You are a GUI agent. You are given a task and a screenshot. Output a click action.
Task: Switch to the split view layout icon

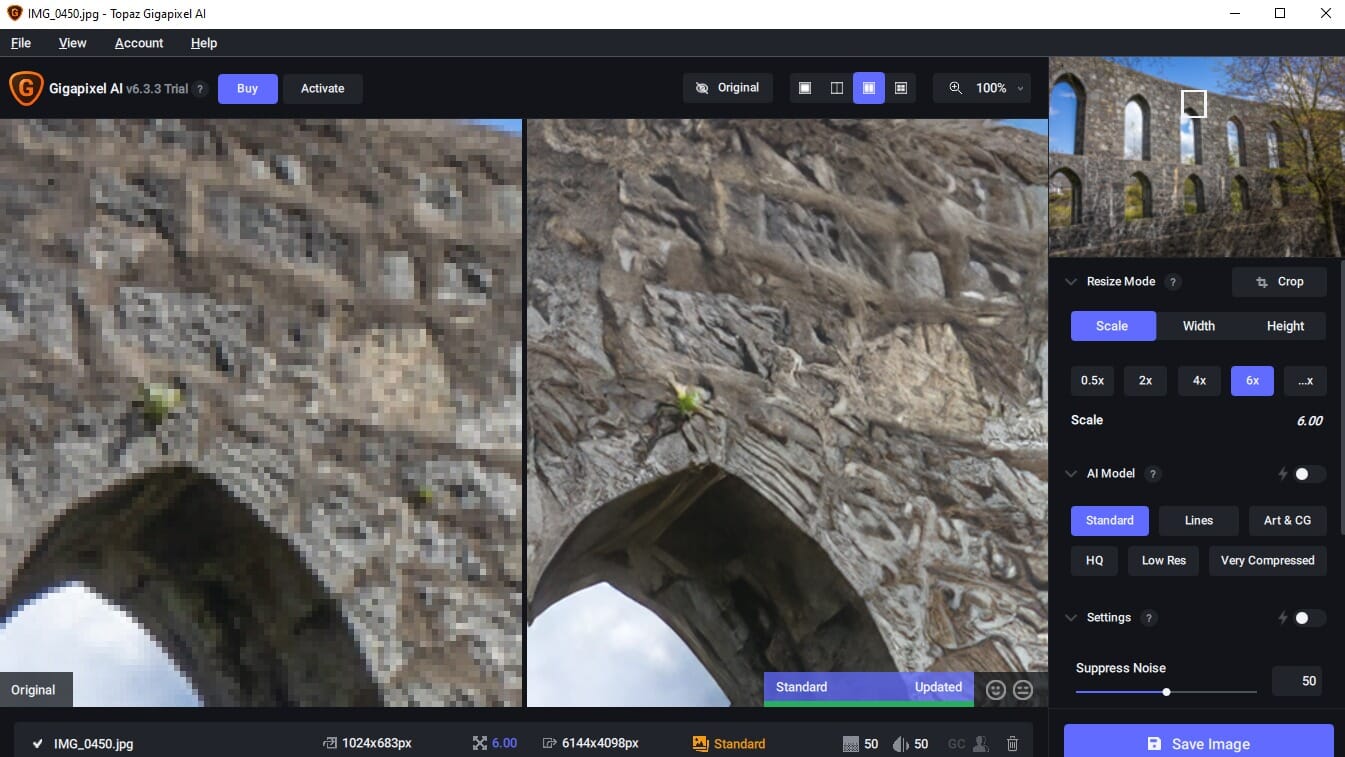tap(836, 88)
